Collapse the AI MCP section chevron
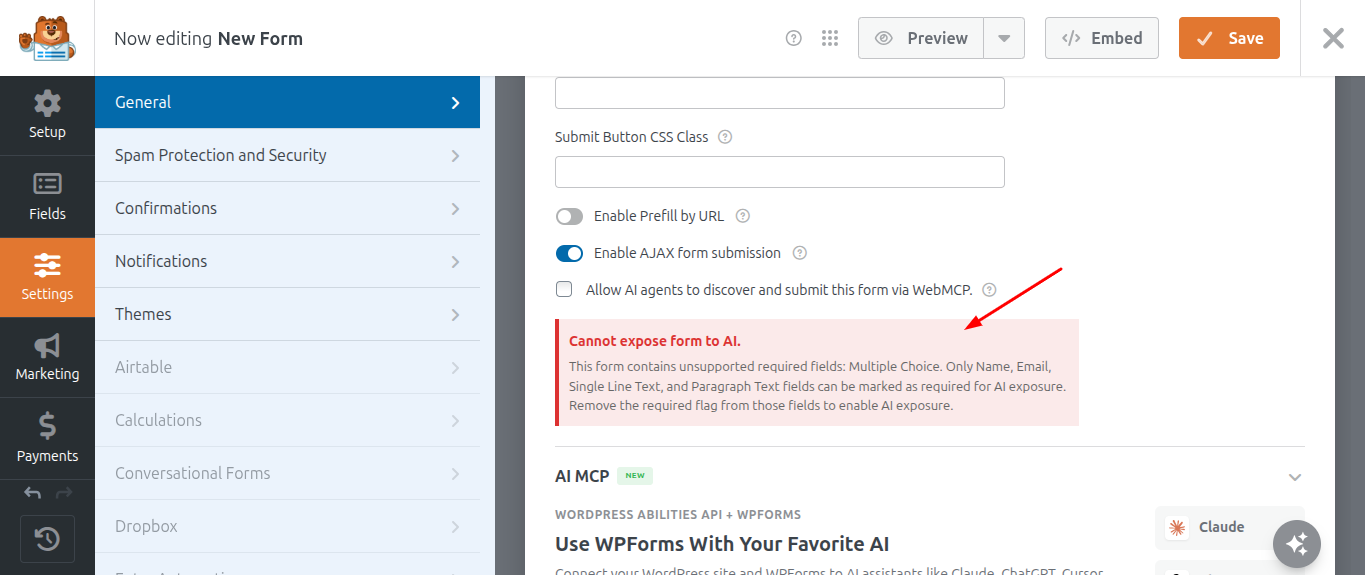Viewport: 1365px width, 575px height. 1295,477
